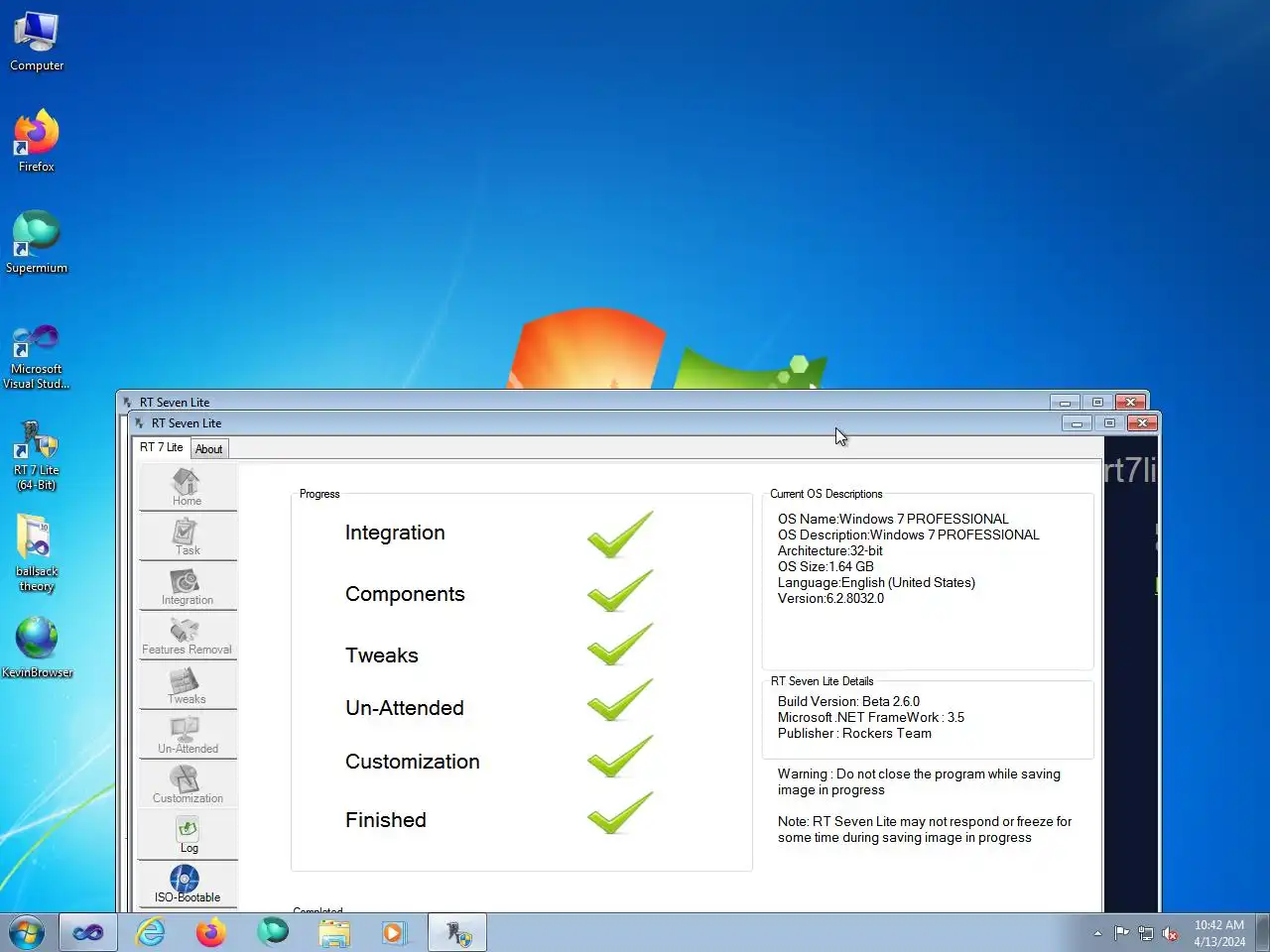Select the KevinBrowser desktop icon
1270x952 pixels.
(x=37, y=648)
